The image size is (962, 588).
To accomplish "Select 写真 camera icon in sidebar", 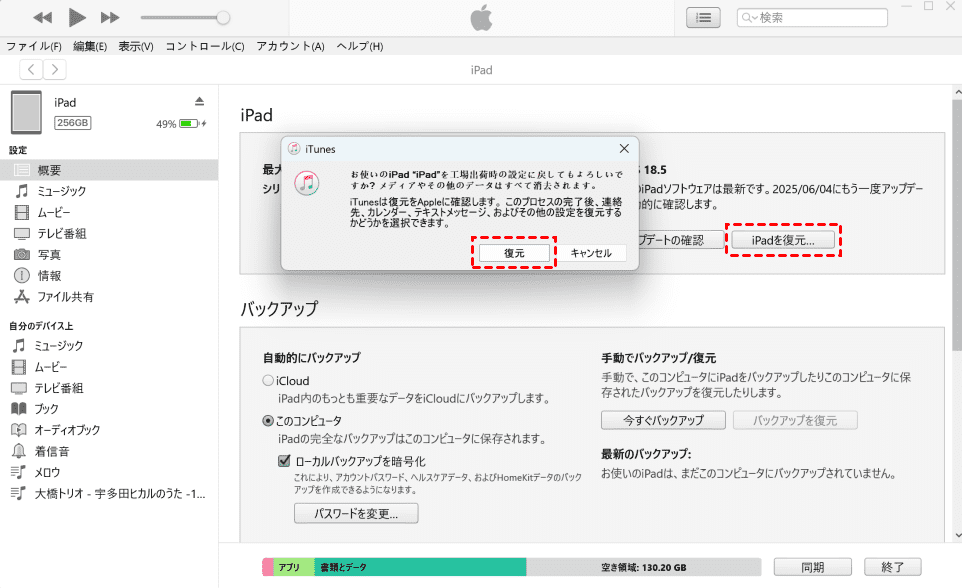I will point(21,254).
